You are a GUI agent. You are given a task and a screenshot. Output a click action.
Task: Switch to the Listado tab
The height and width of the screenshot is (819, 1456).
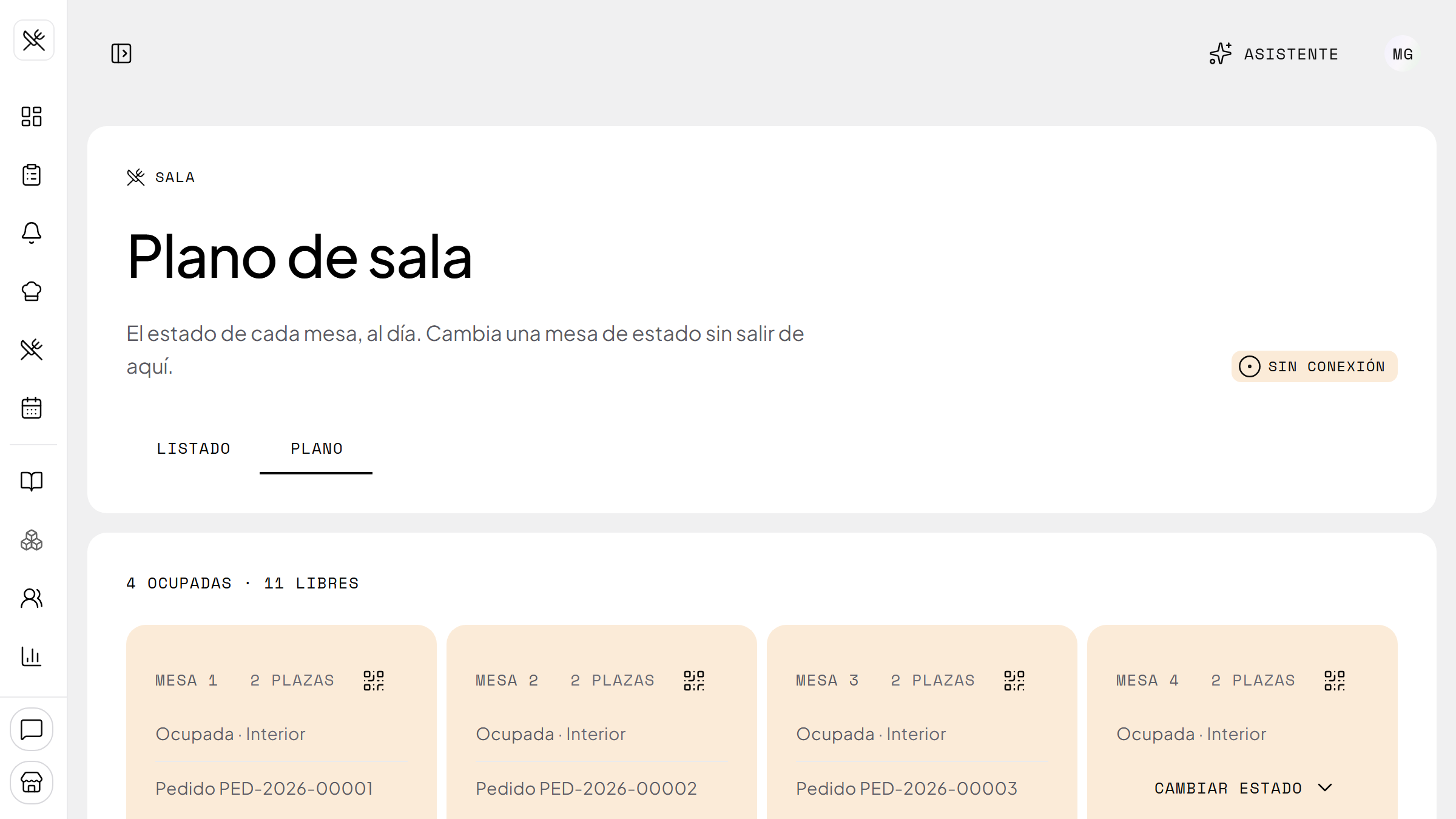coord(193,449)
